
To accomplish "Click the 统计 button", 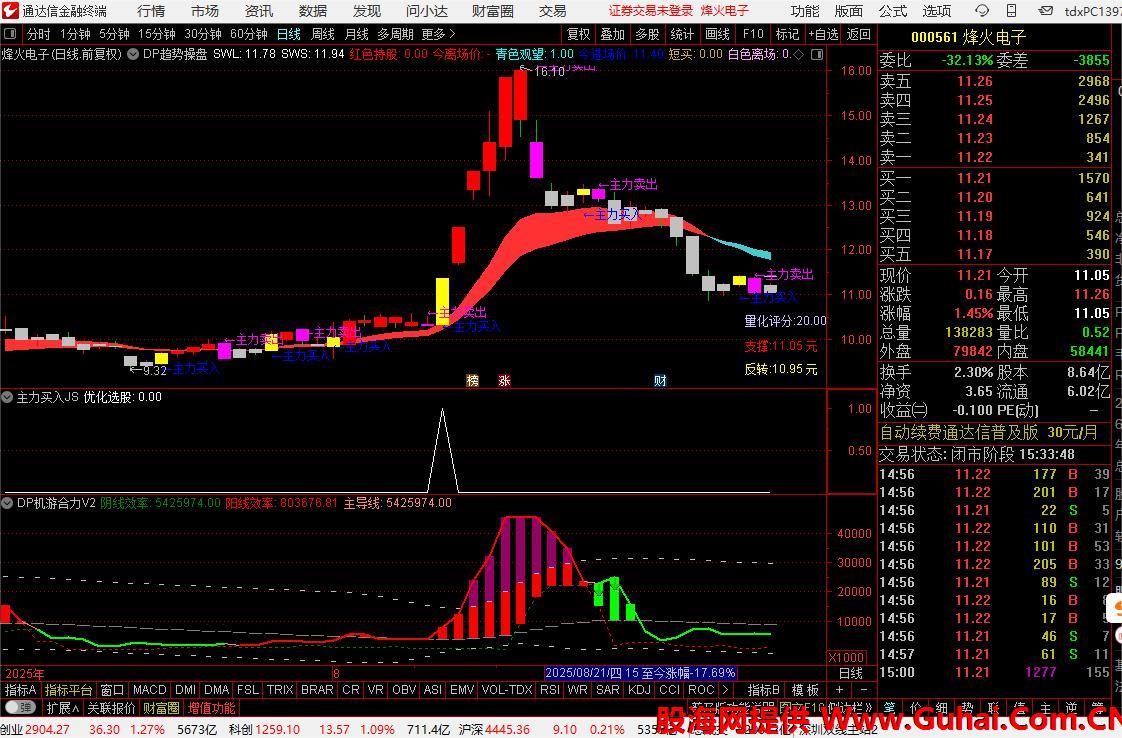I will [x=681, y=34].
